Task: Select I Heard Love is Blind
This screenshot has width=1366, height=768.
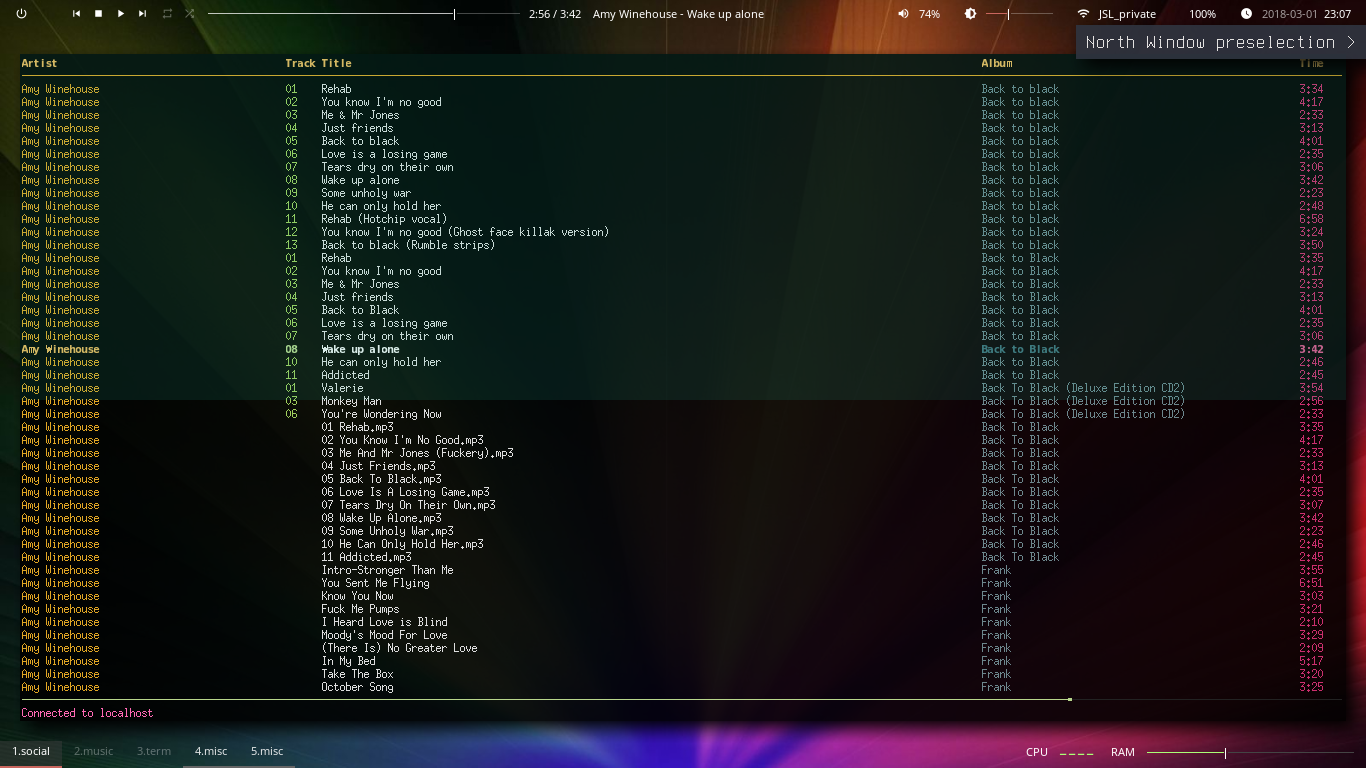Action: pos(384,622)
